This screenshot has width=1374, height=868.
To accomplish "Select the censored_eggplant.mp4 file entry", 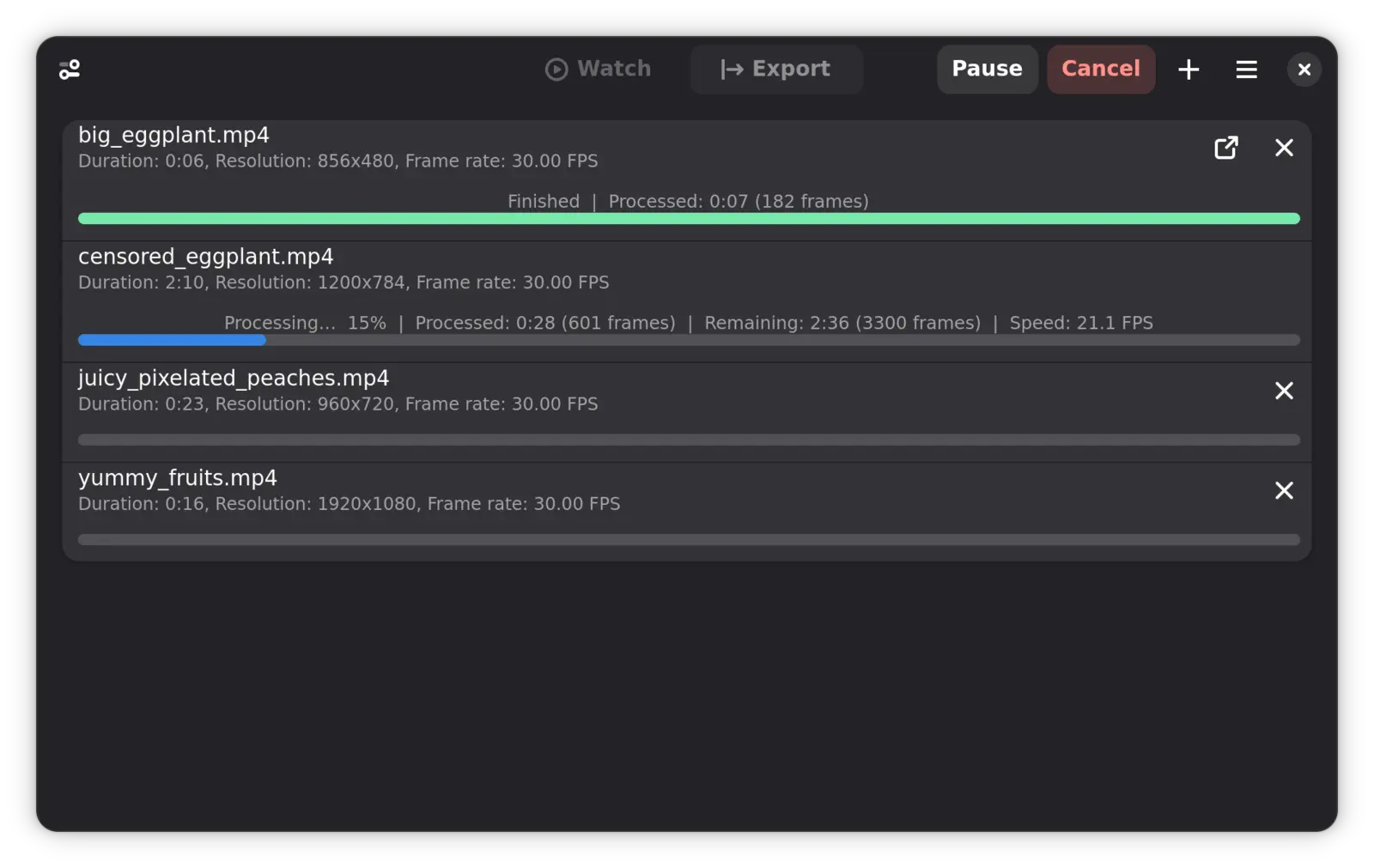I will [x=206, y=257].
